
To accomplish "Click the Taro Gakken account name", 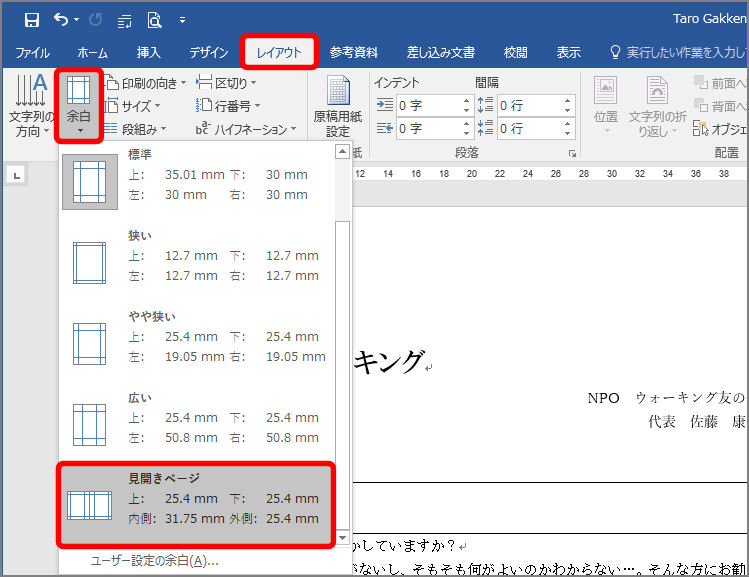I will (x=710, y=19).
